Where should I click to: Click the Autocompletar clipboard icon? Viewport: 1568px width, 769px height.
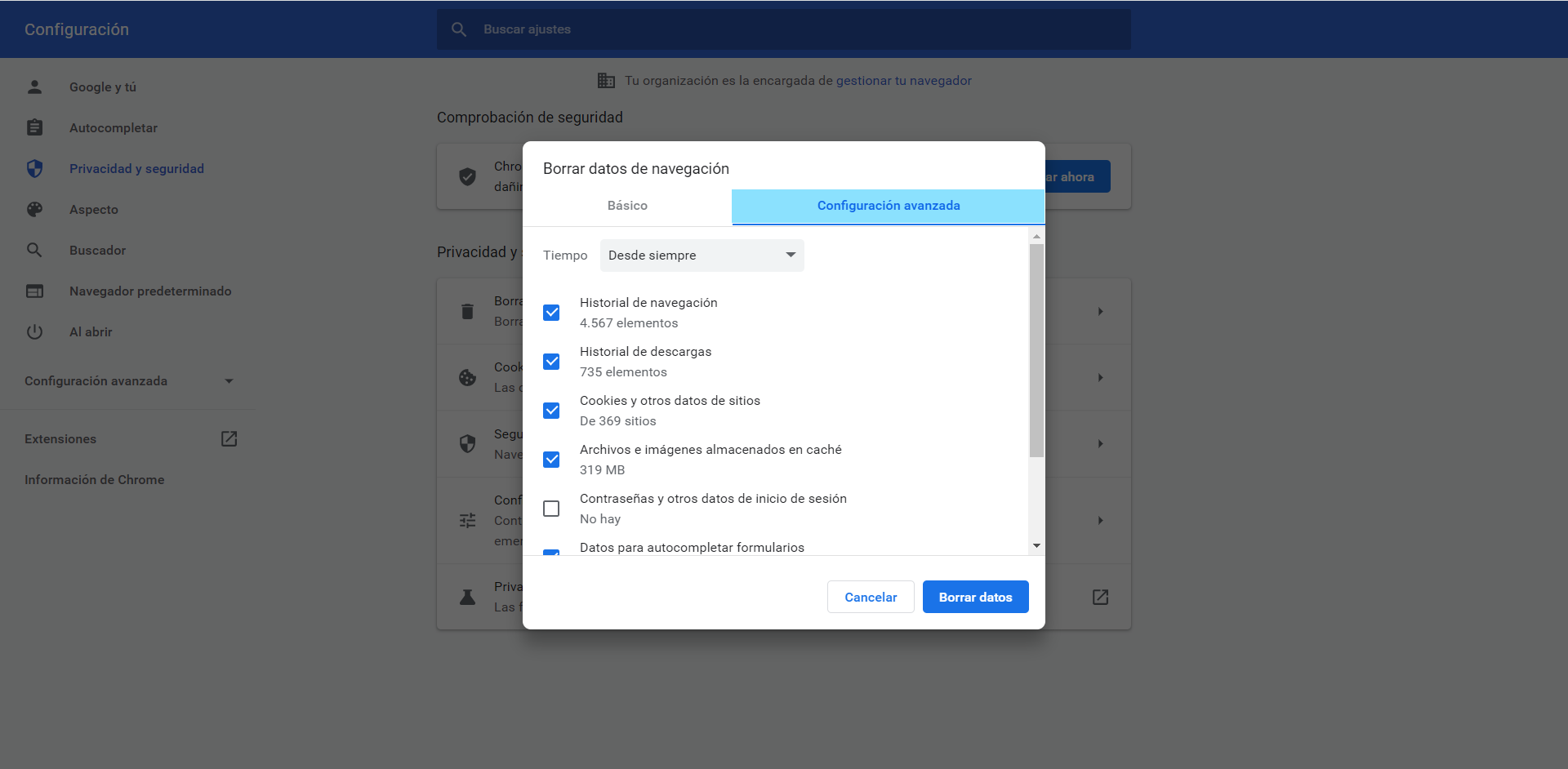34,127
